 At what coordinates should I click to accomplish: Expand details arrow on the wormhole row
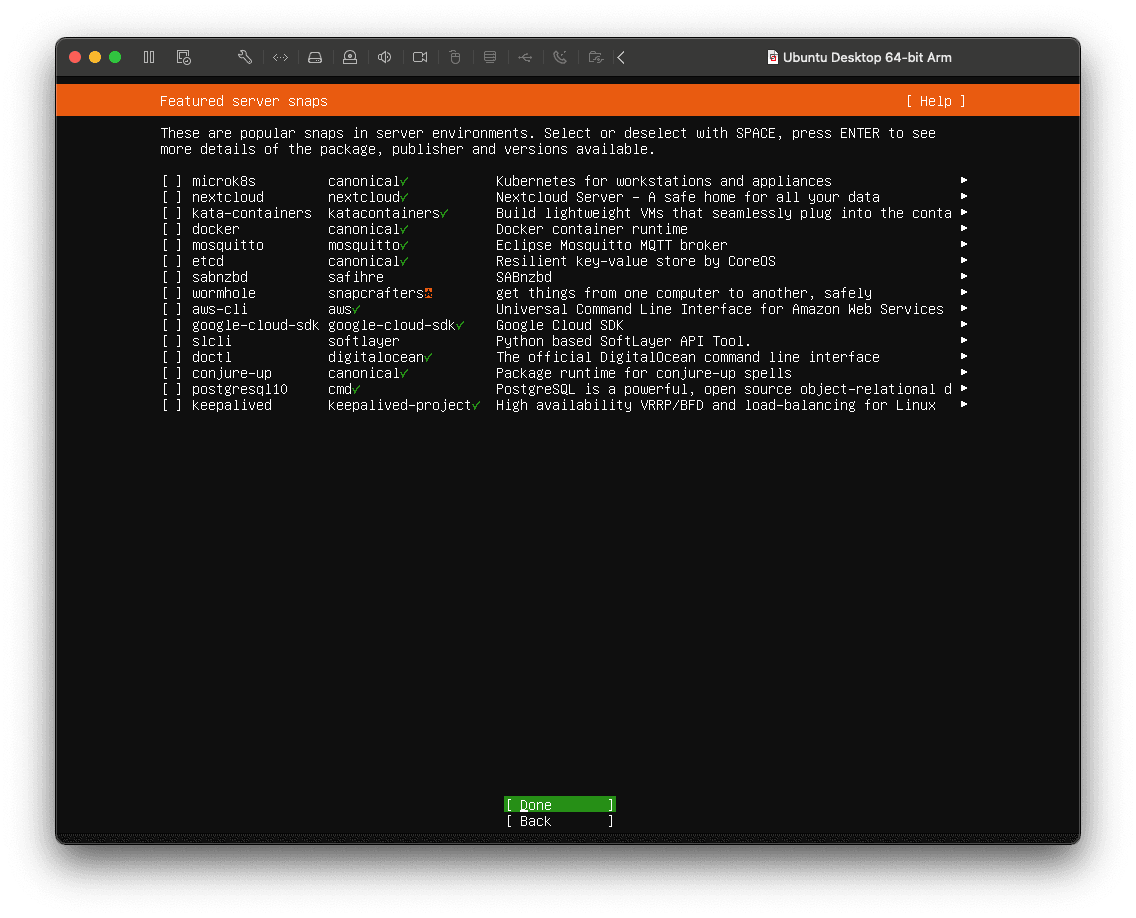coord(964,292)
